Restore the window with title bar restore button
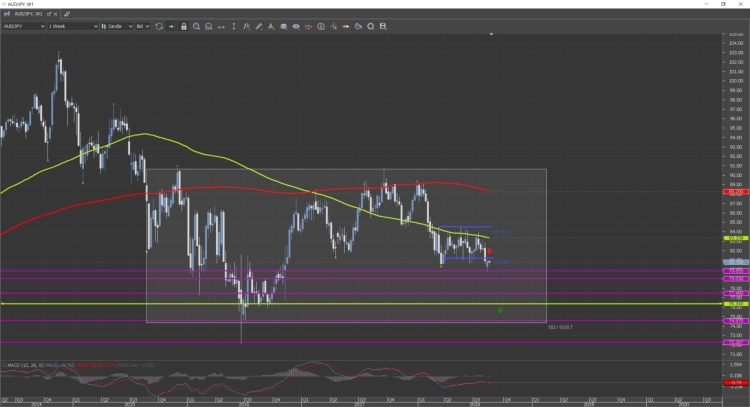Viewport: 750px width, 407px height. [x=723, y=4]
